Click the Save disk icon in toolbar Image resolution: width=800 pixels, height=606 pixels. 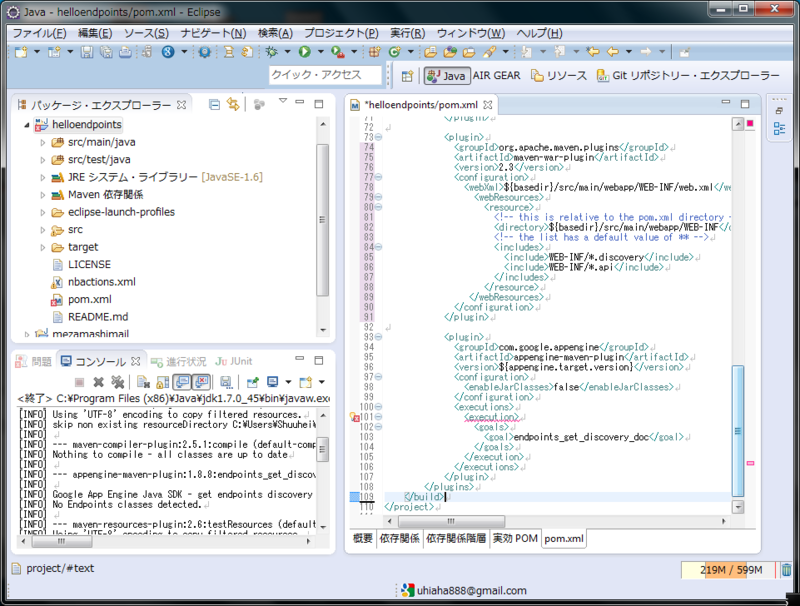pyautogui.click(x=87, y=52)
